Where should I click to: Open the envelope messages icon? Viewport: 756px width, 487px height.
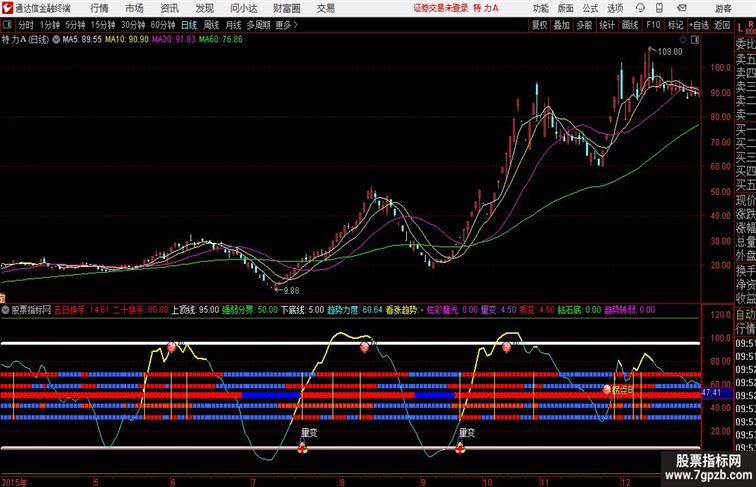pyautogui.click(x=681, y=8)
